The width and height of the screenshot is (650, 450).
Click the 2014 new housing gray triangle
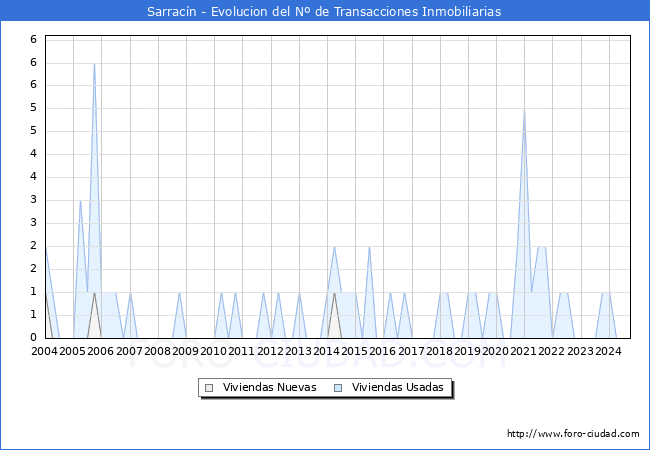pos(335,319)
